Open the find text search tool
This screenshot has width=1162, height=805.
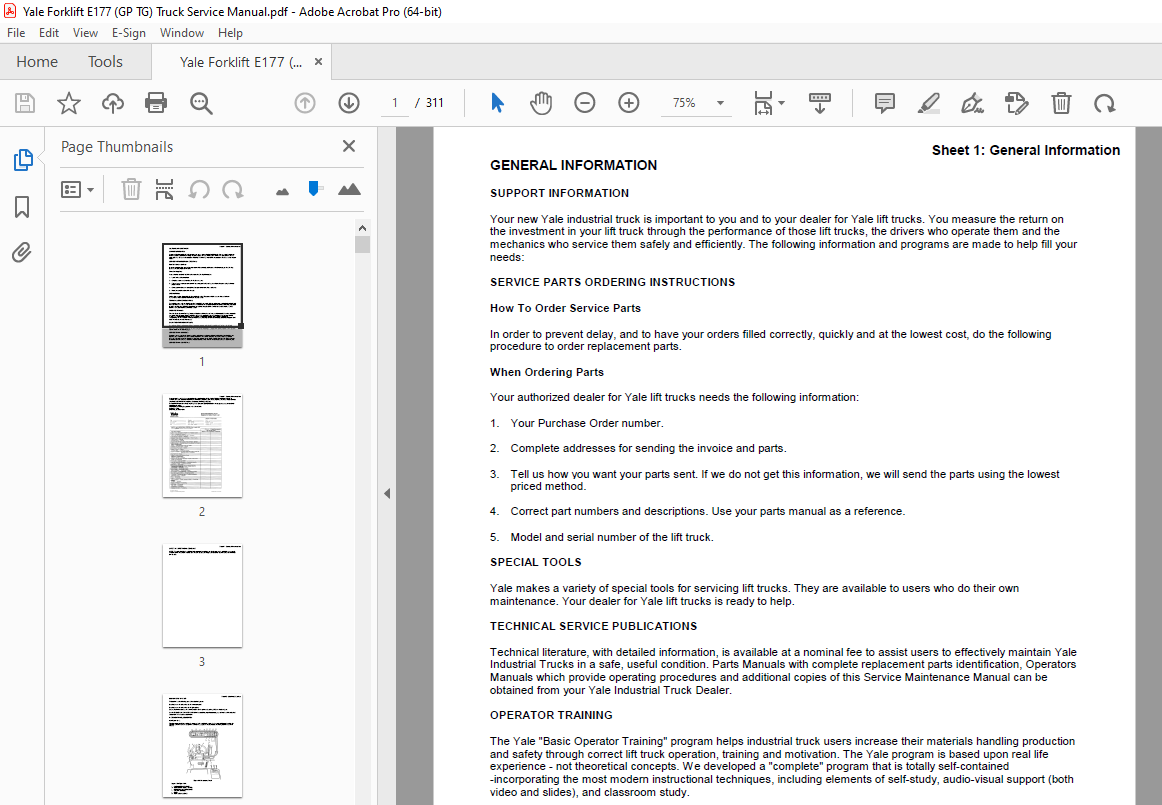point(201,103)
